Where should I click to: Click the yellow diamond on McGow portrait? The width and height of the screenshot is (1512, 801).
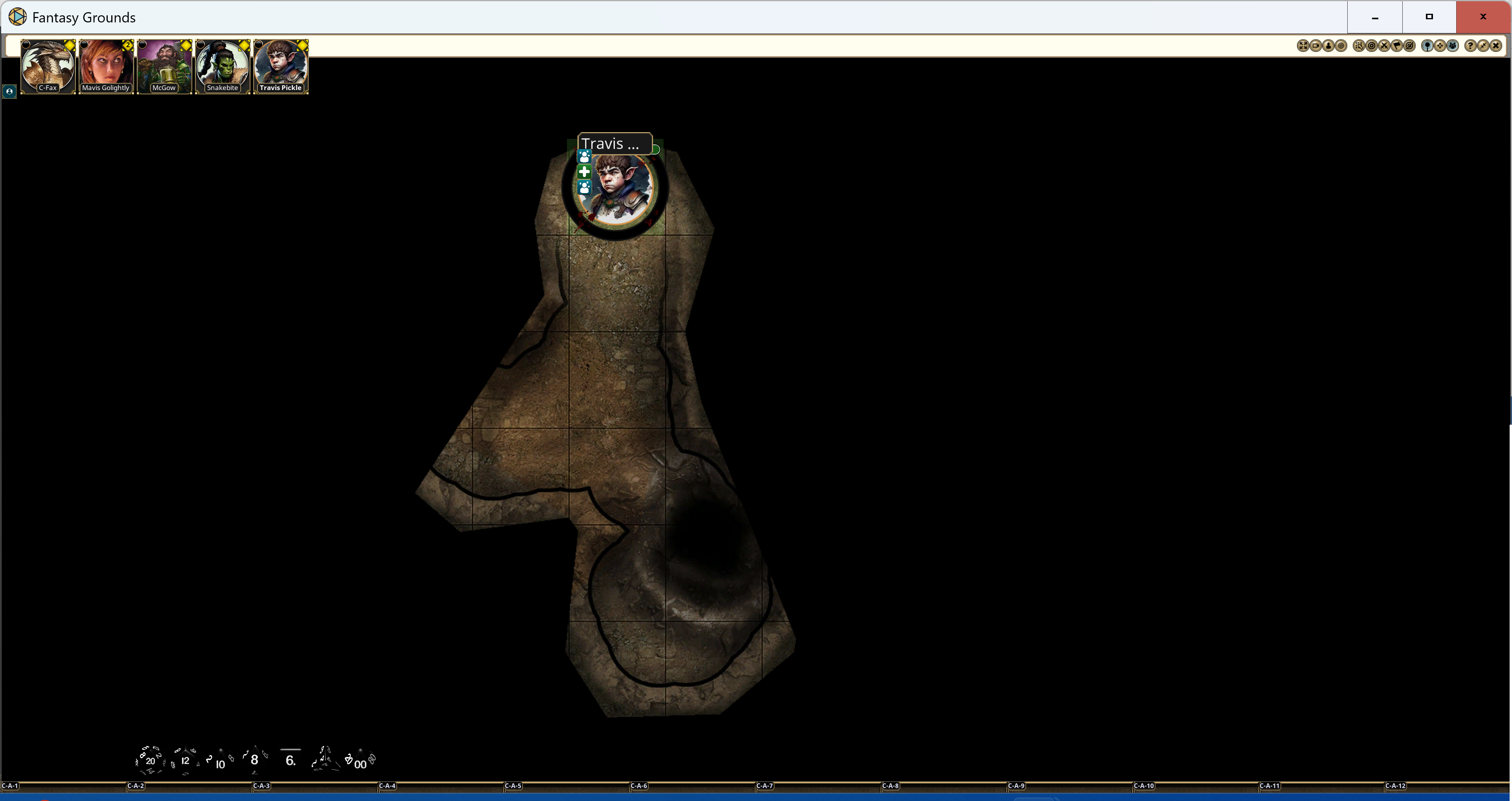pos(186,45)
